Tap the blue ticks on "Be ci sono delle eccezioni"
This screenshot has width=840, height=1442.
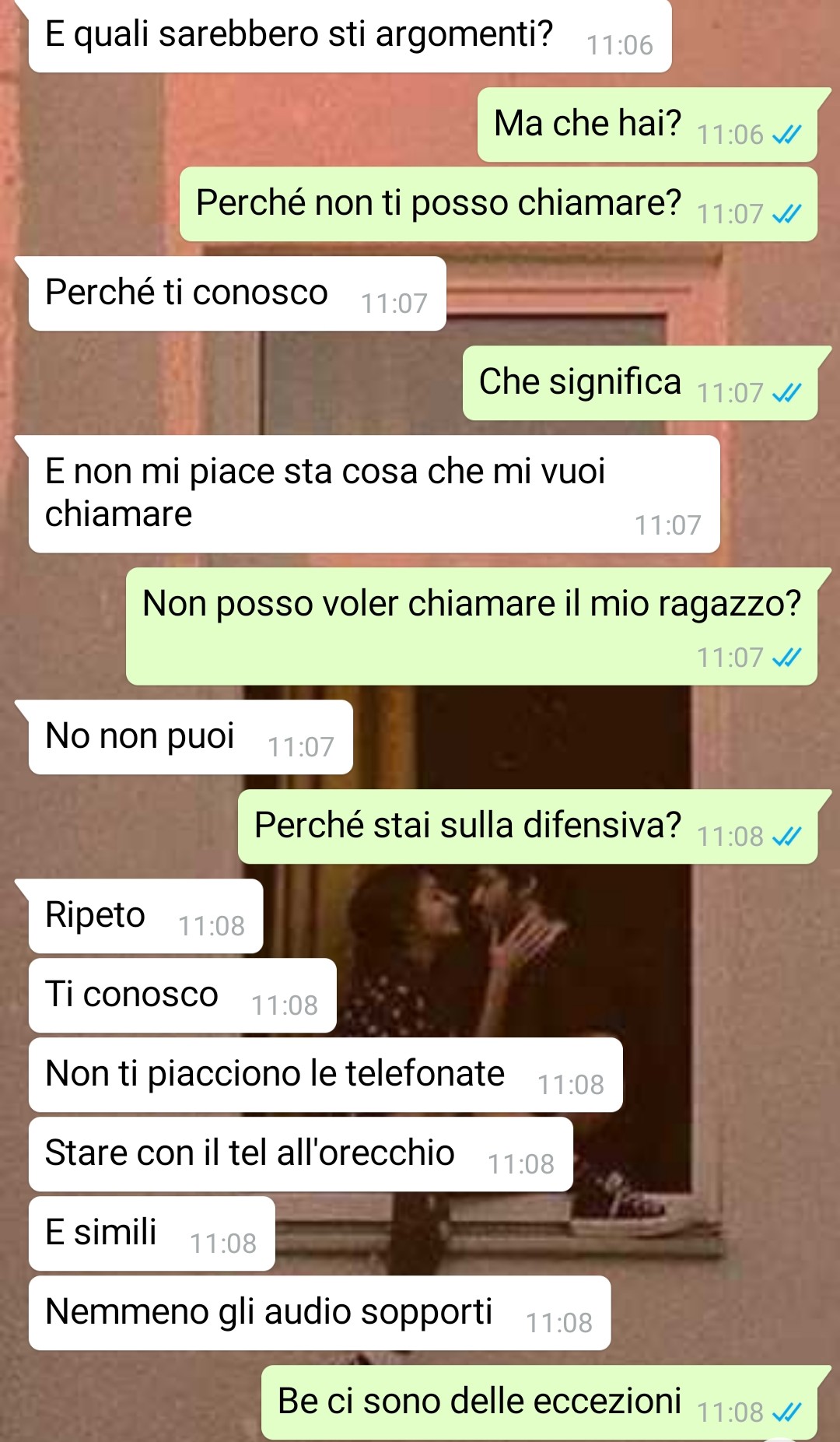pyautogui.click(x=786, y=1412)
